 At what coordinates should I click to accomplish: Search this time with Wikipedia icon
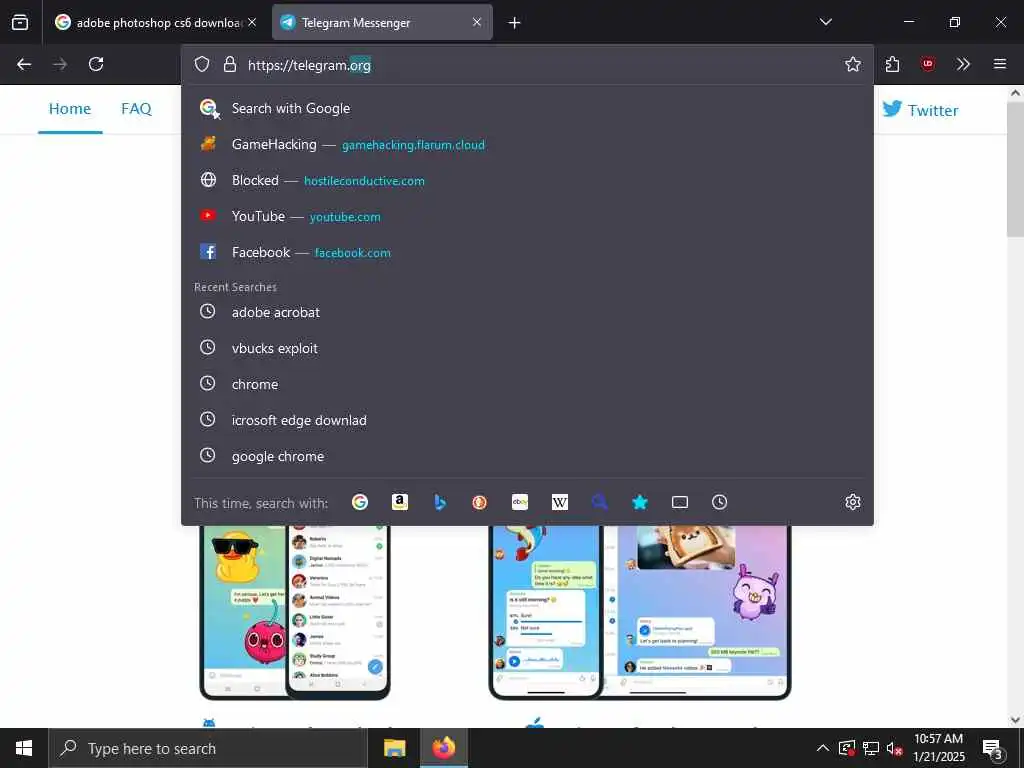pos(560,502)
